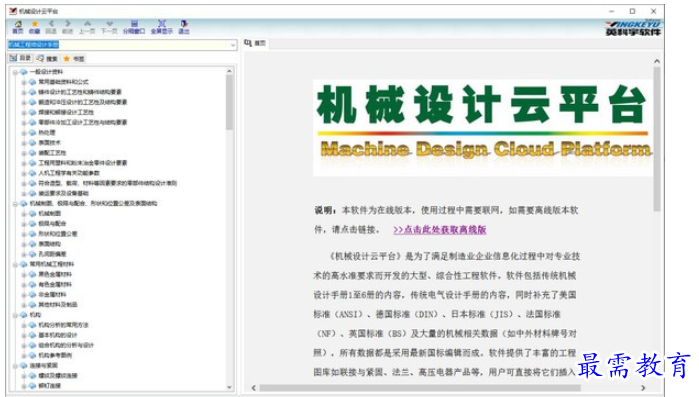The image size is (699, 397).
Task: Collapse the 常用机械工程材料 node
Action: click(16, 264)
